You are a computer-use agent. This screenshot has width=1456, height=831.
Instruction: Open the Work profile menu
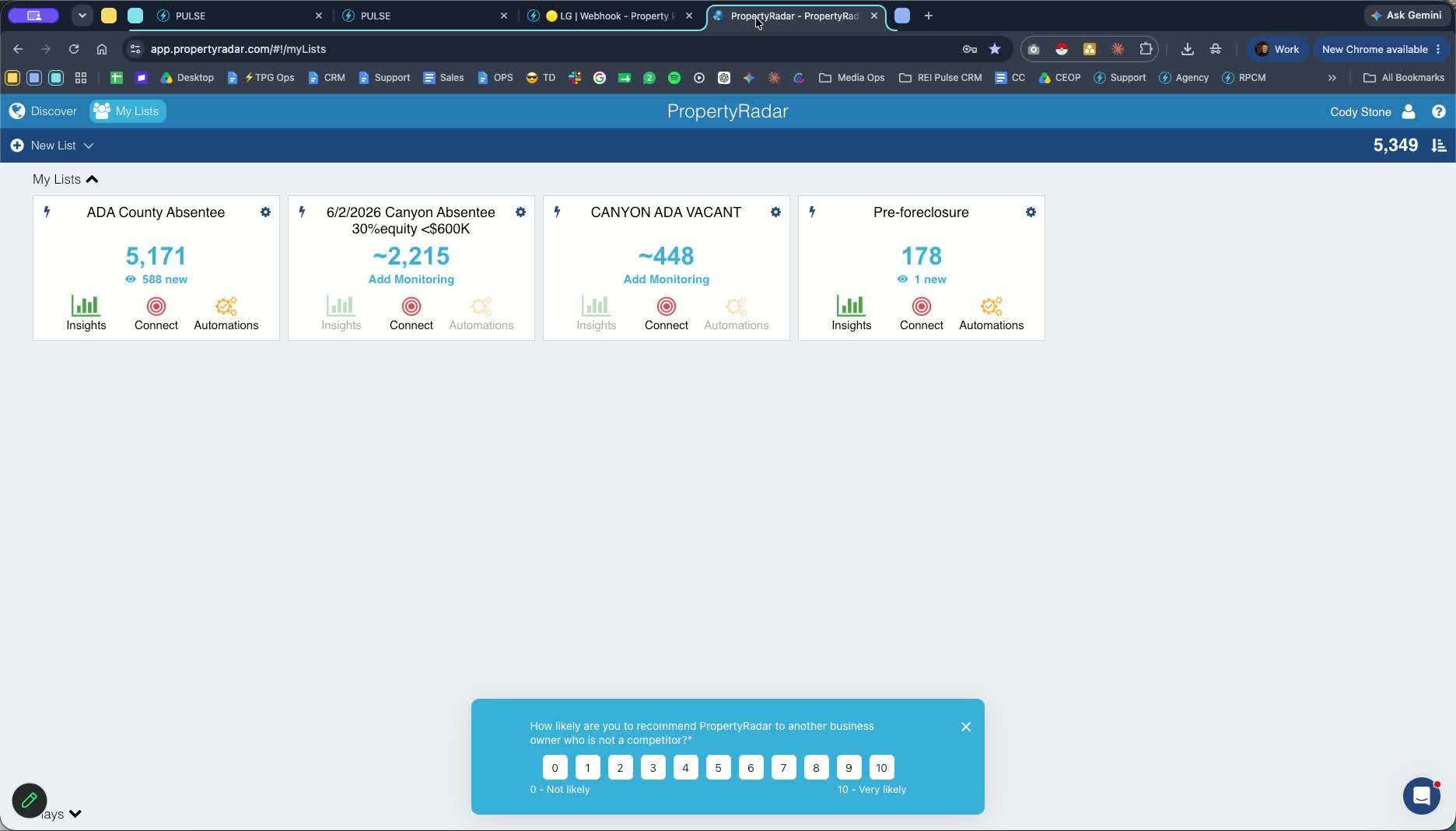(1277, 49)
